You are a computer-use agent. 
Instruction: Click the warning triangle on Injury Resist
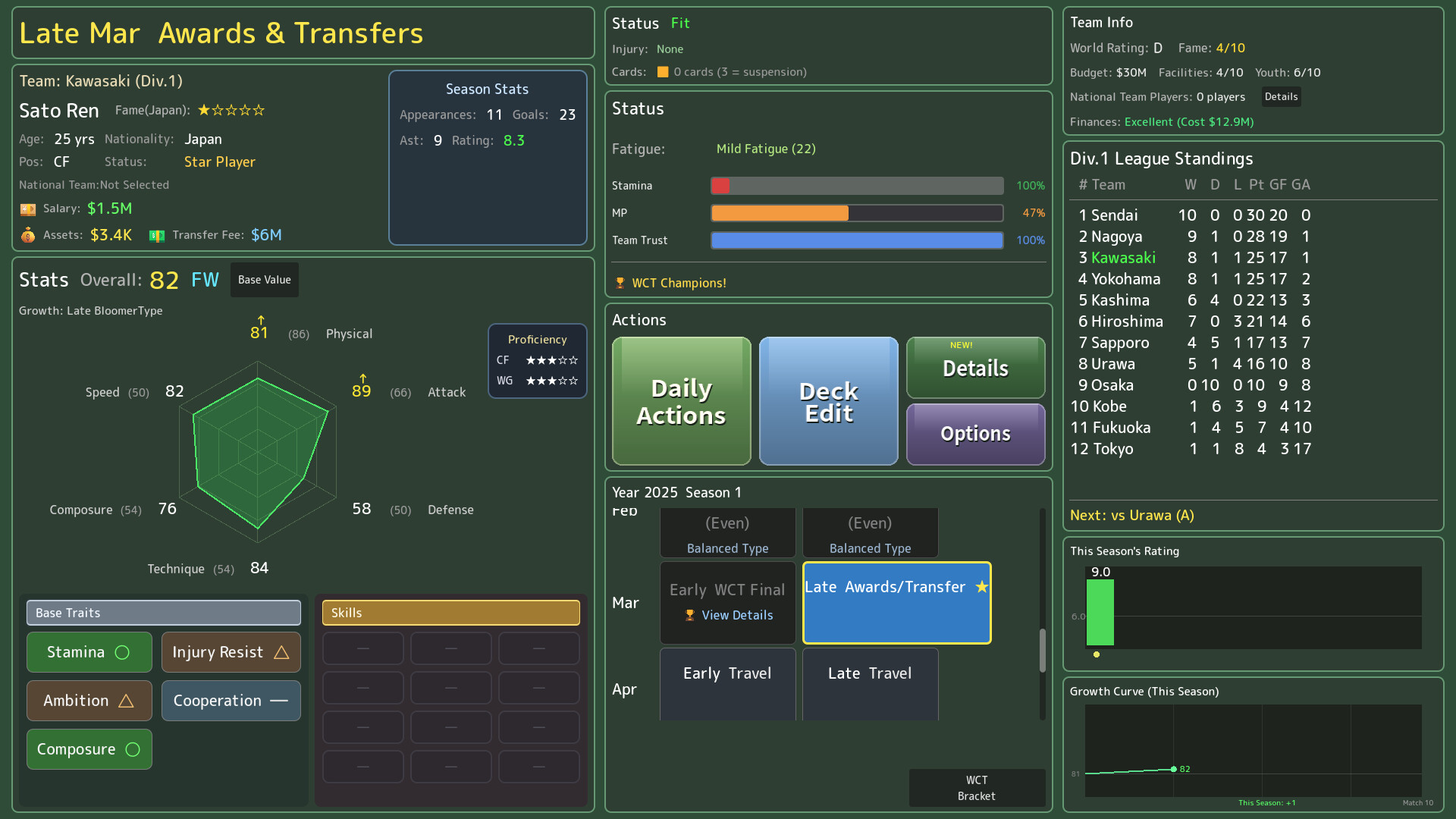[x=283, y=652]
